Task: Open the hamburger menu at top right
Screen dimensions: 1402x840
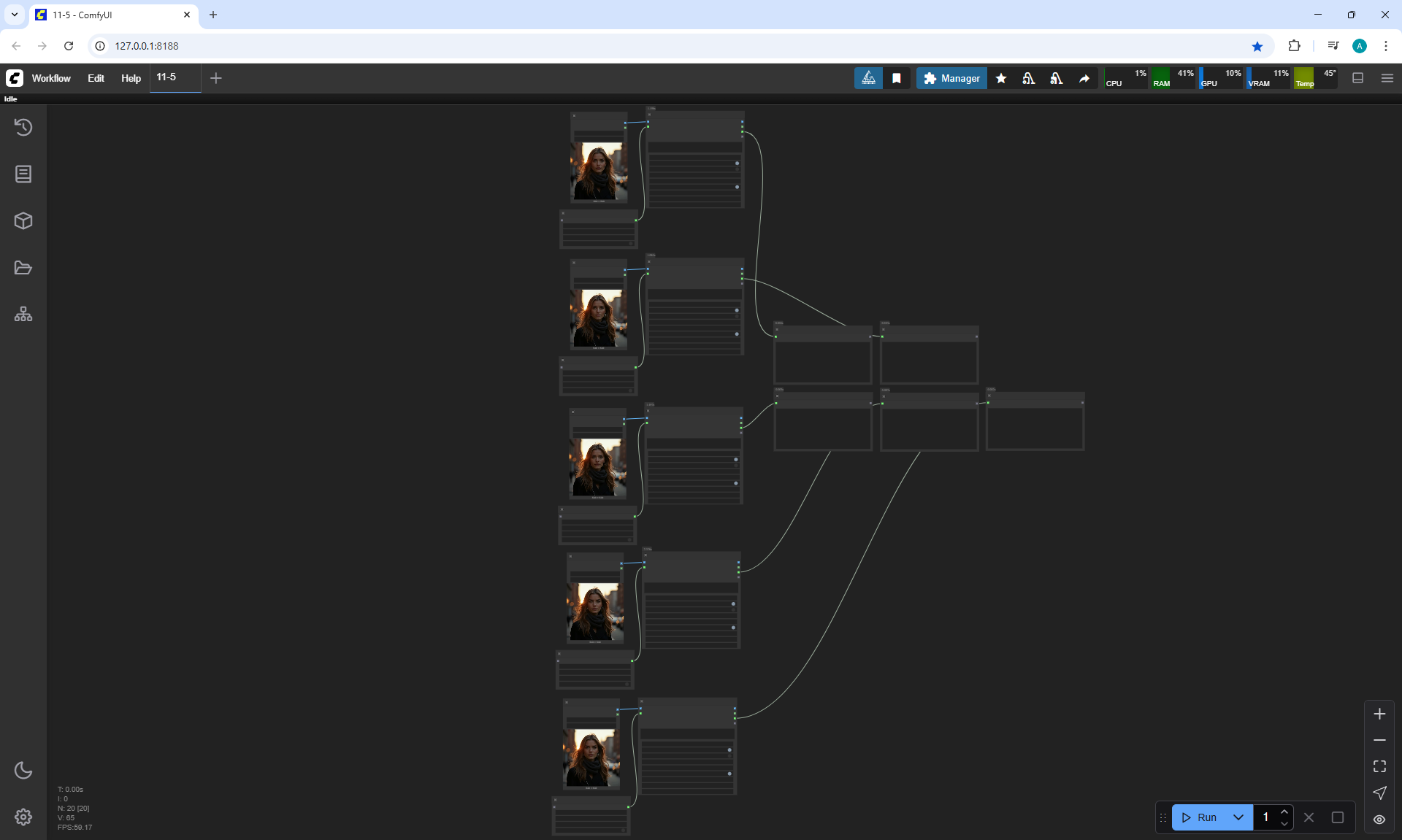Action: pos(1387,78)
